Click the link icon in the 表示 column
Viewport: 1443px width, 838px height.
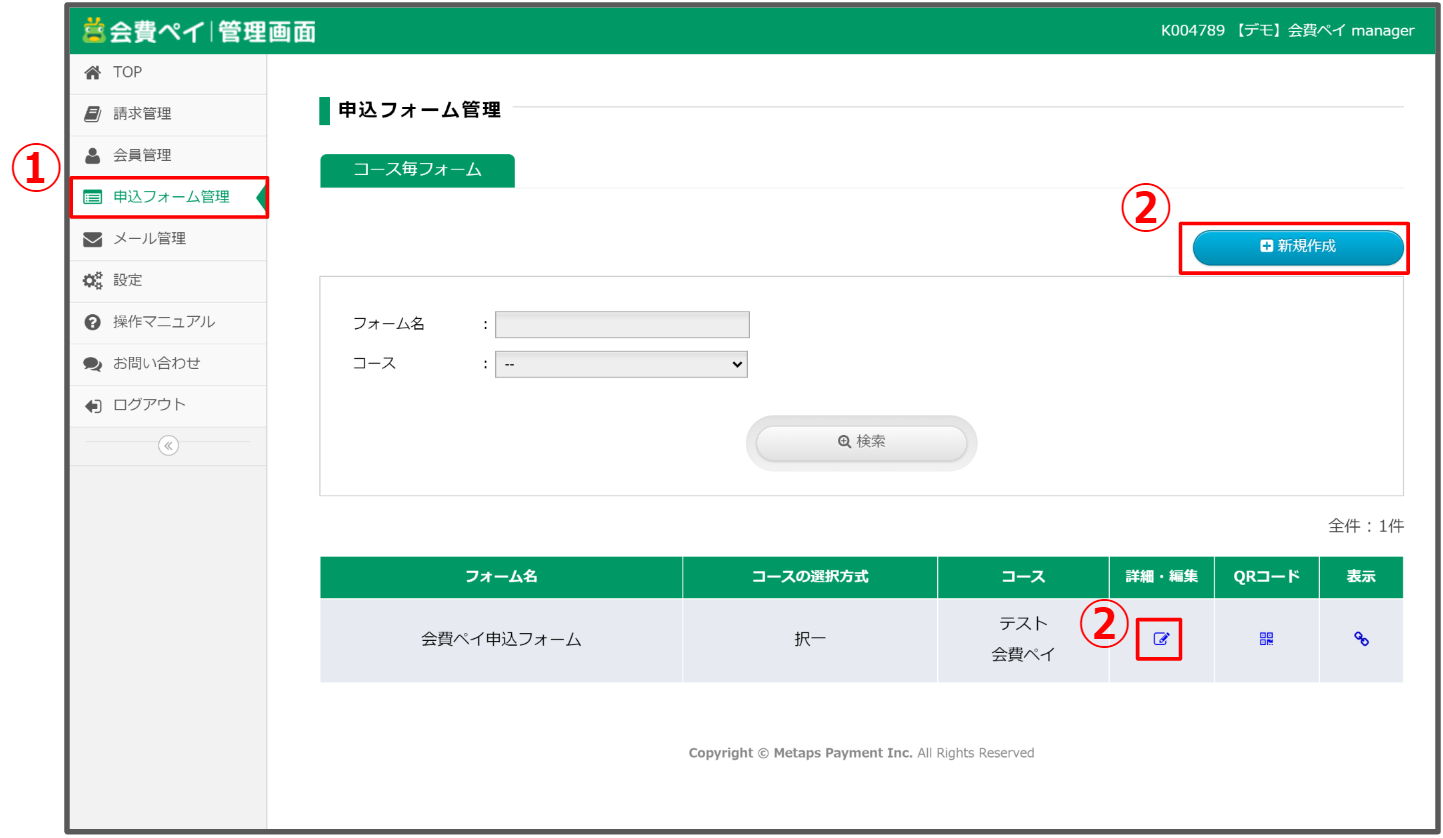pyautogui.click(x=1361, y=638)
